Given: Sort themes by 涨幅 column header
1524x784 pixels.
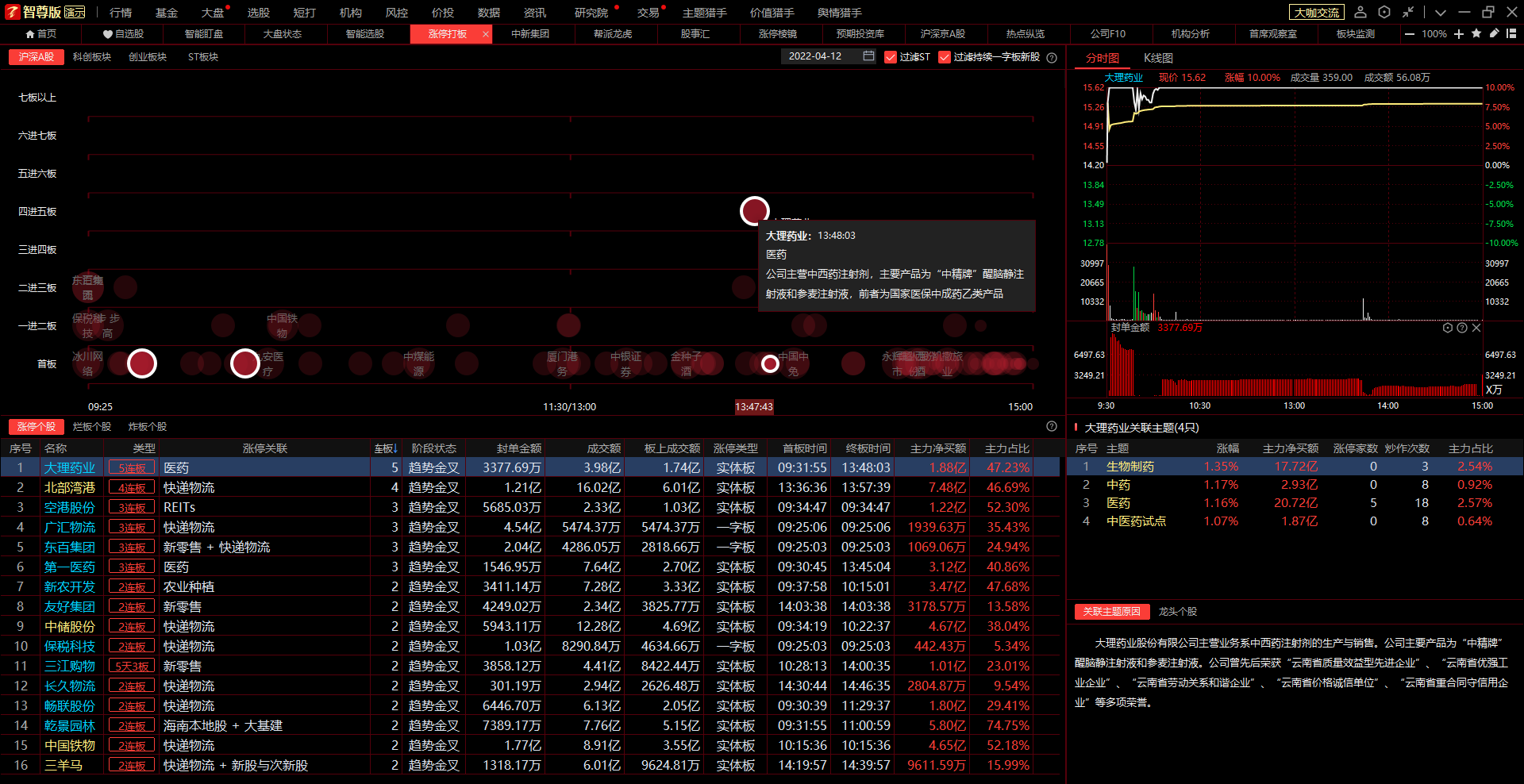Looking at the screenshot, I should [x=1227, y=448].
